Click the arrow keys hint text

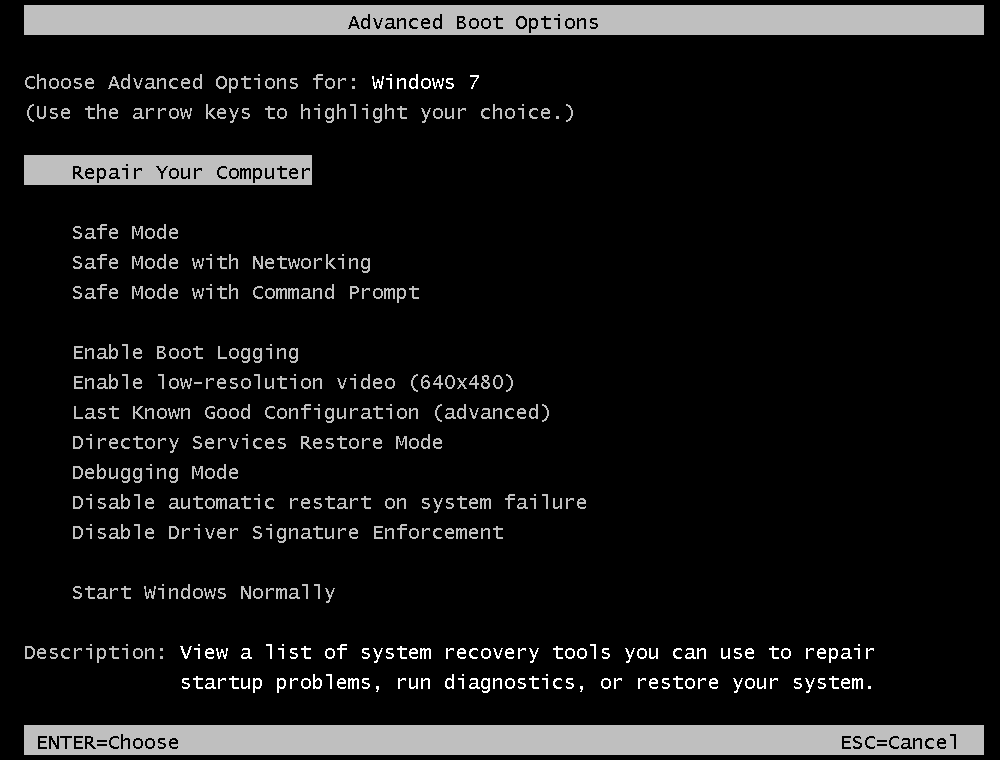299,112
